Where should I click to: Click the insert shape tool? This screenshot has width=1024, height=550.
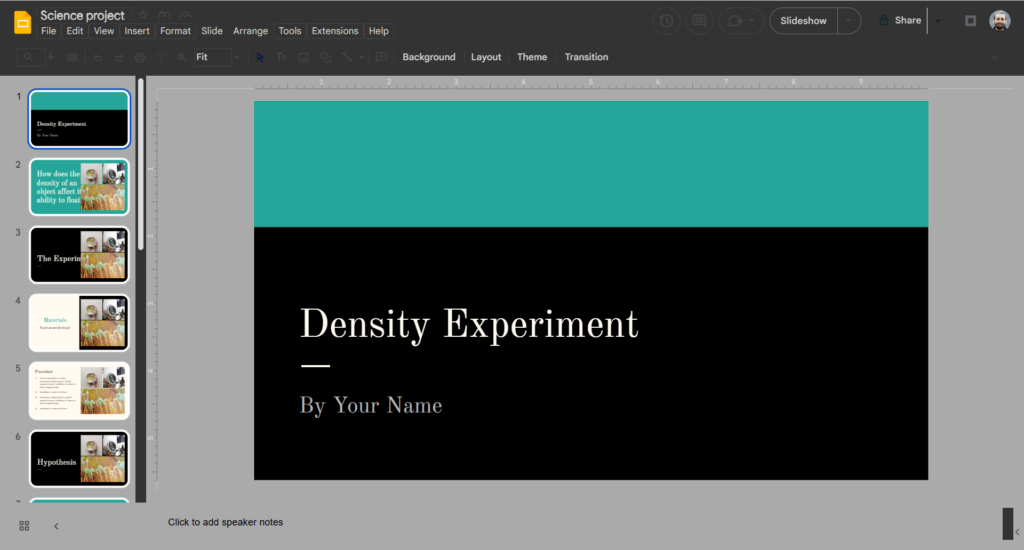tap(324, 57)
